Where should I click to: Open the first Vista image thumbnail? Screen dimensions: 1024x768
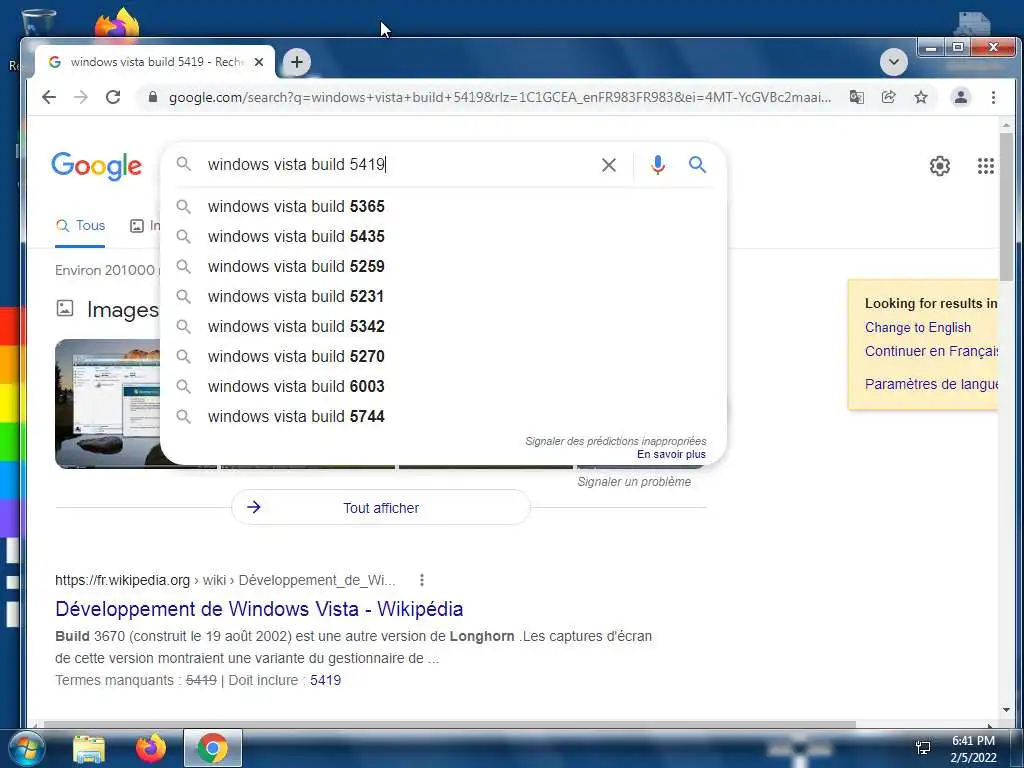[108, 404]
